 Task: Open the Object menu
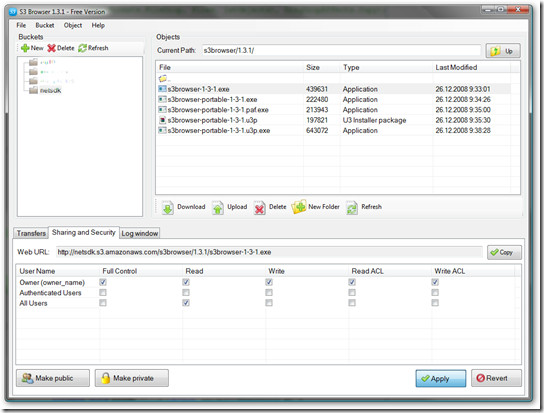(x=73, y=25)
